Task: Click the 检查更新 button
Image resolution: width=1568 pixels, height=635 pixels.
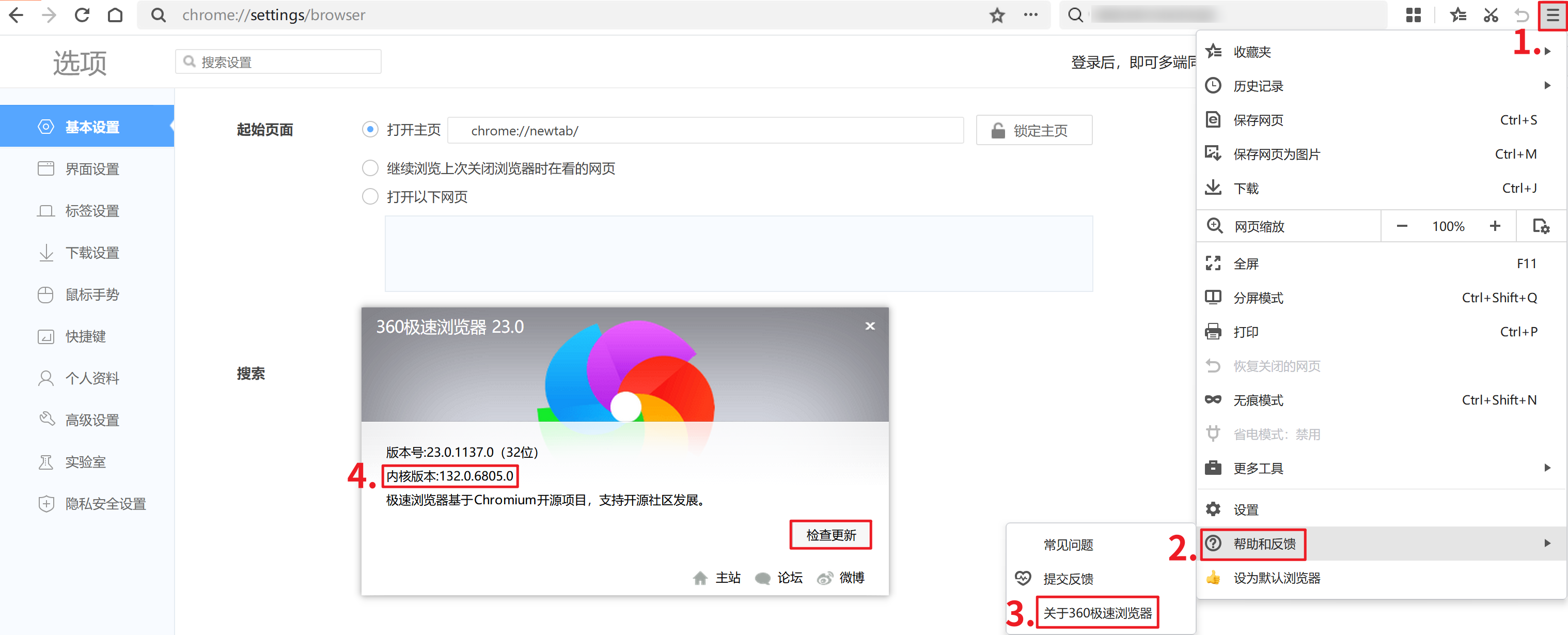Action: (x=830, y=535)
